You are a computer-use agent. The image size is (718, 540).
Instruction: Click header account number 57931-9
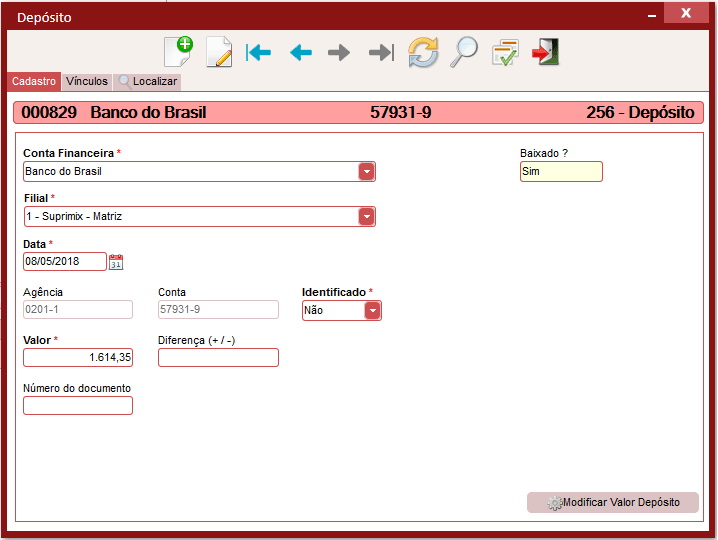tap(401, 113)
